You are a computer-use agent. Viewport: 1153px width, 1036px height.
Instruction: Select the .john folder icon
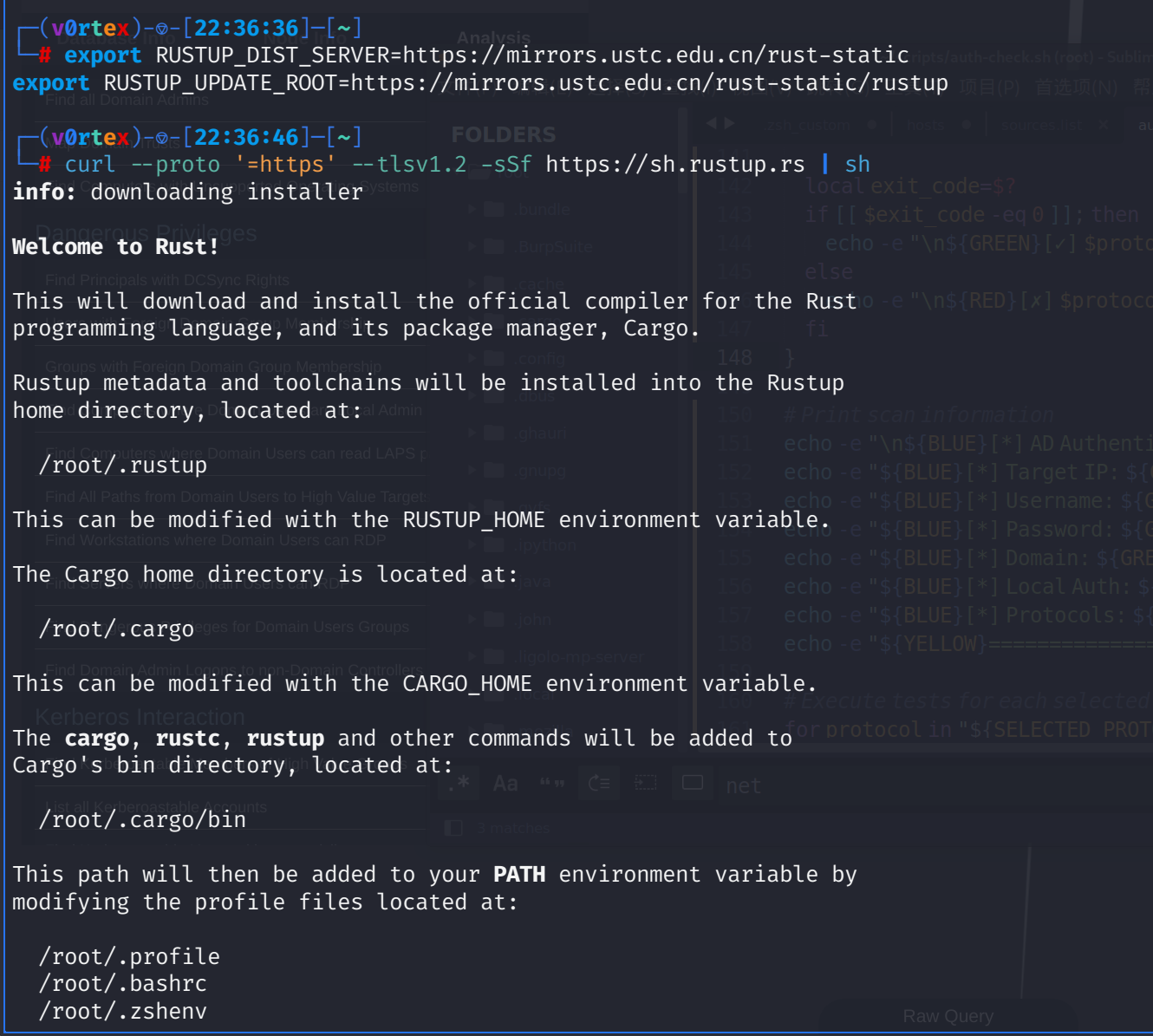pyautogui.click(x=494, y=619)
